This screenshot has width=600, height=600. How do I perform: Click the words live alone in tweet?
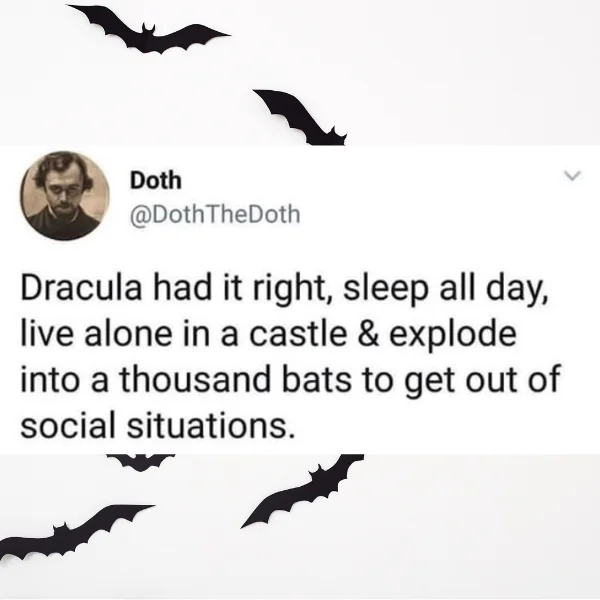click(97, 334)
